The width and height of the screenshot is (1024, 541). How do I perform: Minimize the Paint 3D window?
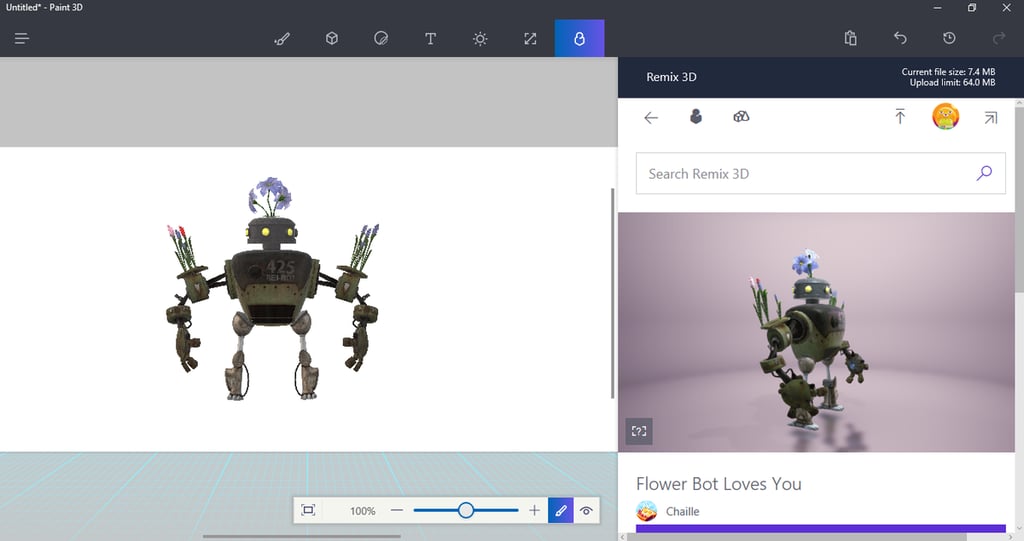pyautogui.click(x=937, y=8)
